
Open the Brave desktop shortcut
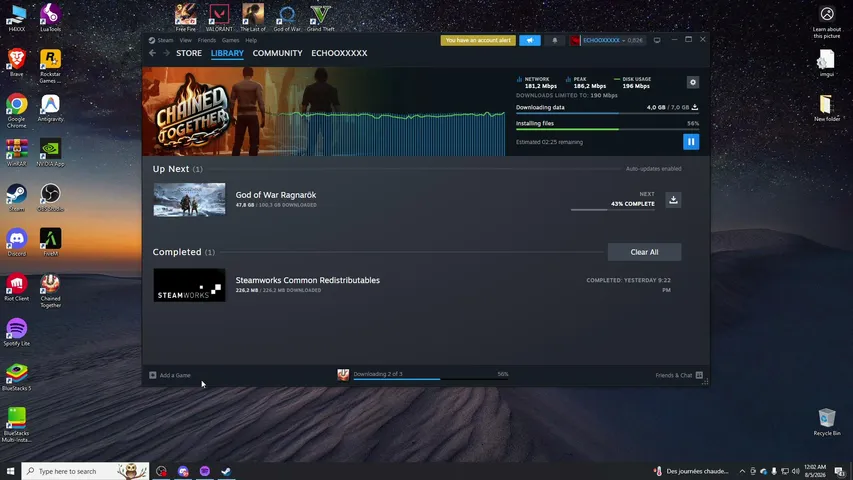(x=16, y=63)
